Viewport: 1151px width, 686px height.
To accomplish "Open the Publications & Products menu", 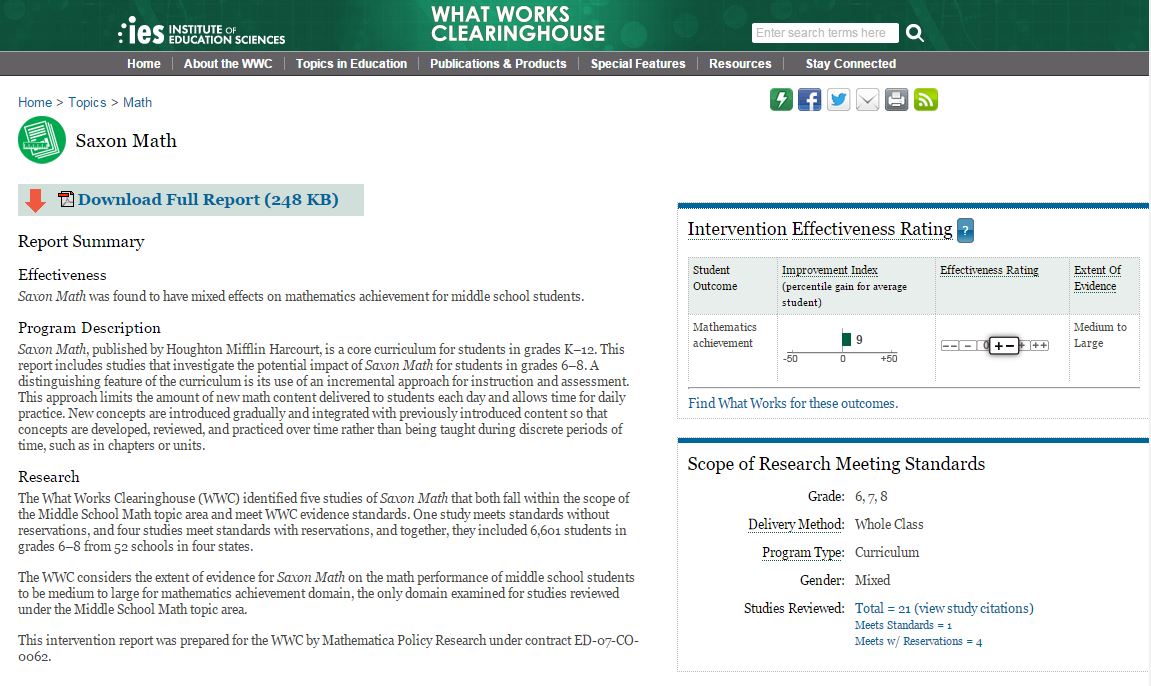I will point(498,64).
